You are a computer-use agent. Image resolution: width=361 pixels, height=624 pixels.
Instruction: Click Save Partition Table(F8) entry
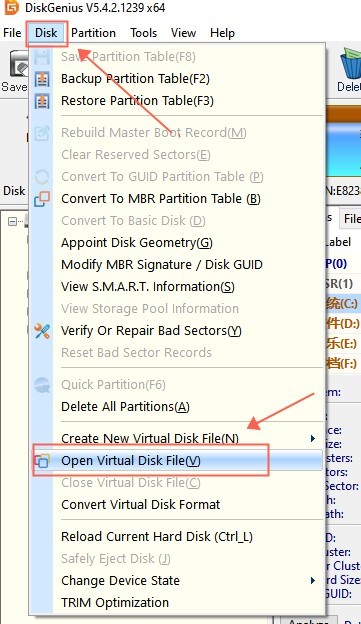click(x=128, y=57)
